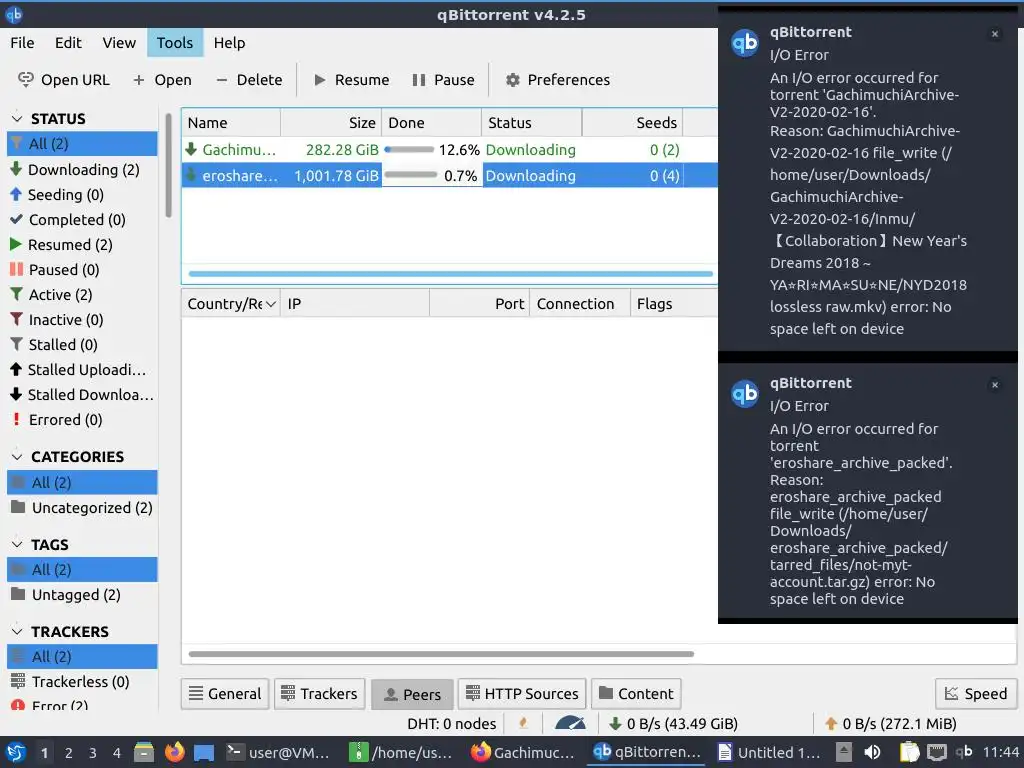Select the eroshare… torrent row
Image resolution: width=1024 pixels, height=768 pixels.
(x=449, y=176)
